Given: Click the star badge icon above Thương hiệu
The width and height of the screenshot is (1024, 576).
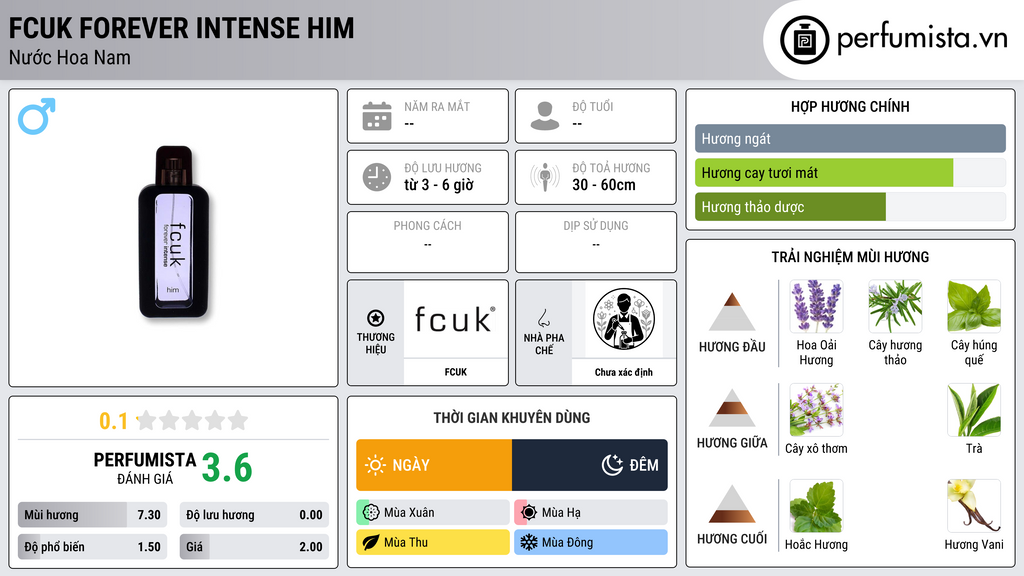Looking at the screenshot, I should point(376,318).
